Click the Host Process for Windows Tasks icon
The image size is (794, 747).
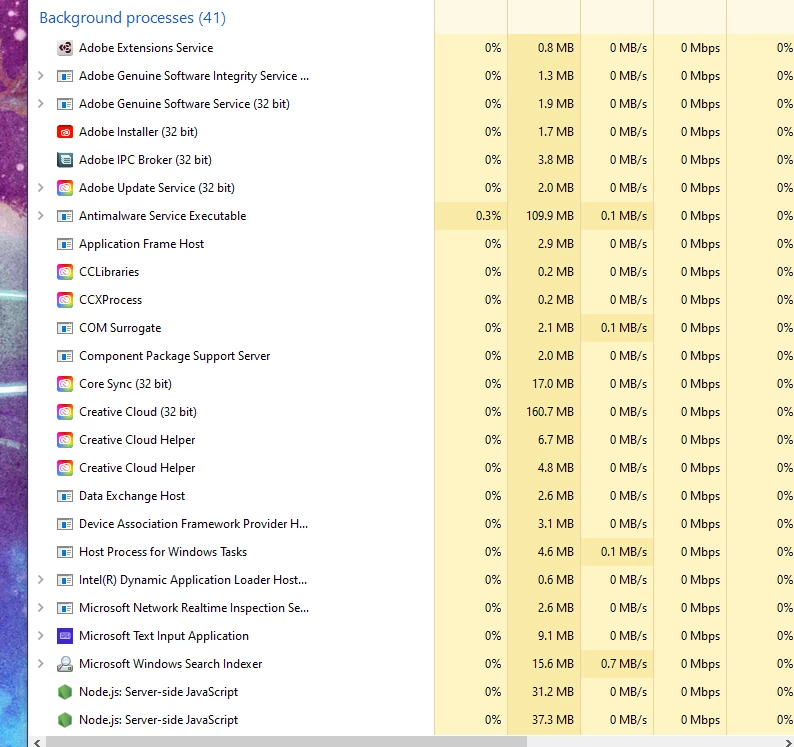coord(65,552)
